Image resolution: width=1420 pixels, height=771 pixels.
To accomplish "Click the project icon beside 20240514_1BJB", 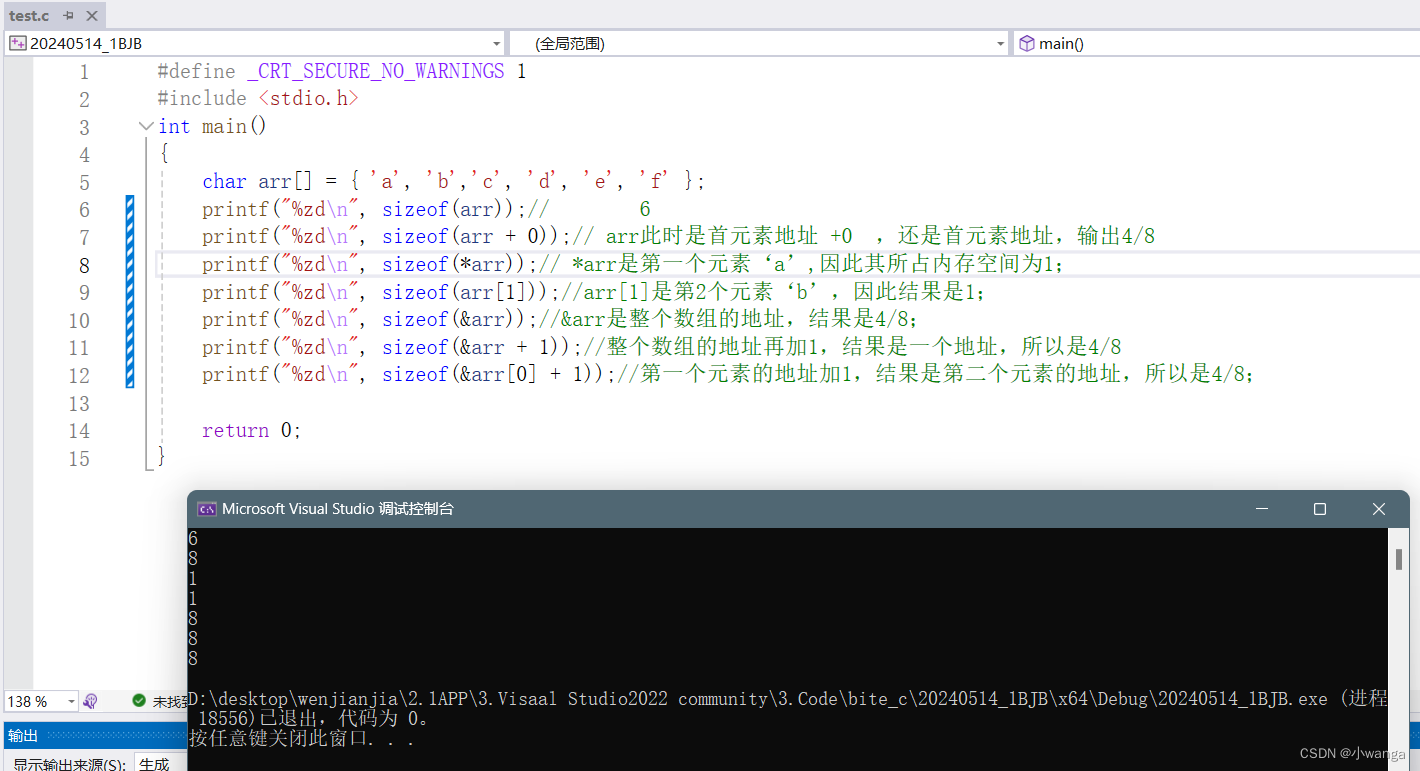I will coord(18,43).
